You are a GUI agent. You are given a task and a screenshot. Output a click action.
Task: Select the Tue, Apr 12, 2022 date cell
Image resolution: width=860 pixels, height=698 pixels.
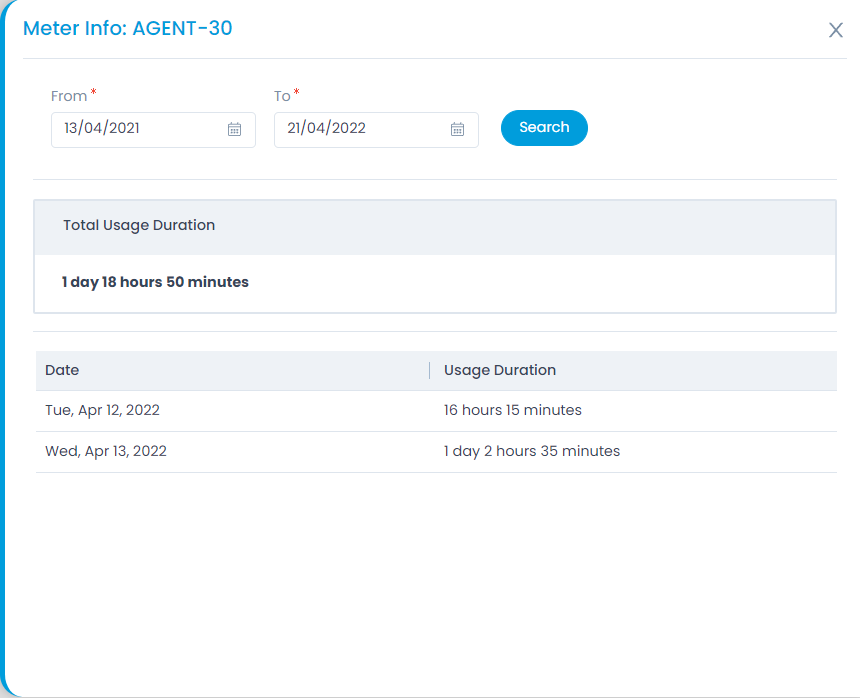point(102,410)
